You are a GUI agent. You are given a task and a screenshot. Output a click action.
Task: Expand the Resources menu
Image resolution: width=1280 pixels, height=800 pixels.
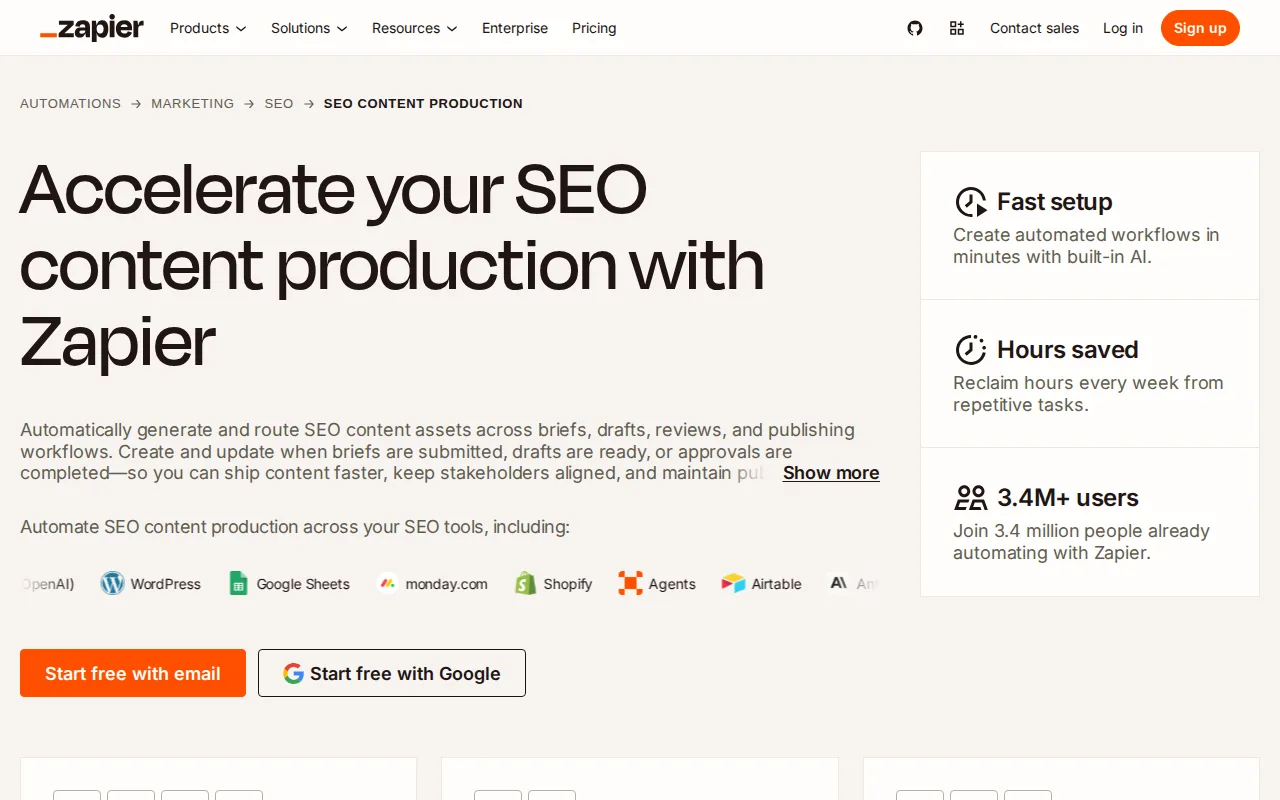(415, 28)
